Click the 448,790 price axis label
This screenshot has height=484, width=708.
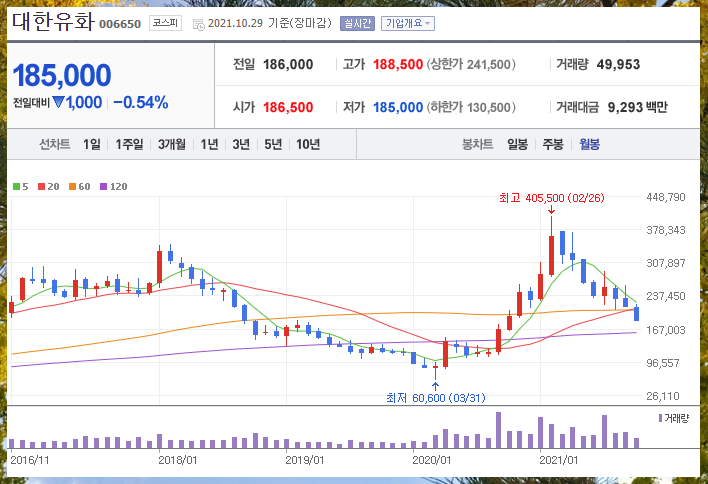pyautogui.click(x=666, y=197)
